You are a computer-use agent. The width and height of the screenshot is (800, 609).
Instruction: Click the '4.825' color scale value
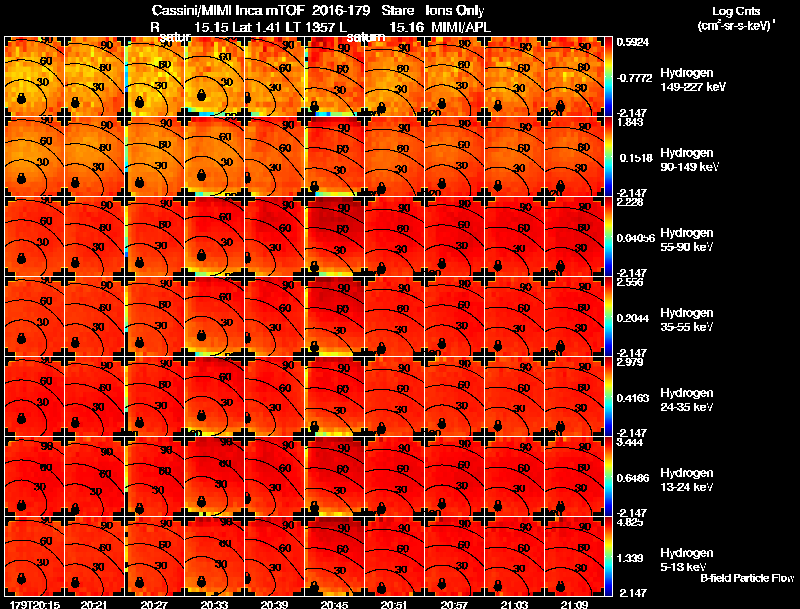pos(630,522)
